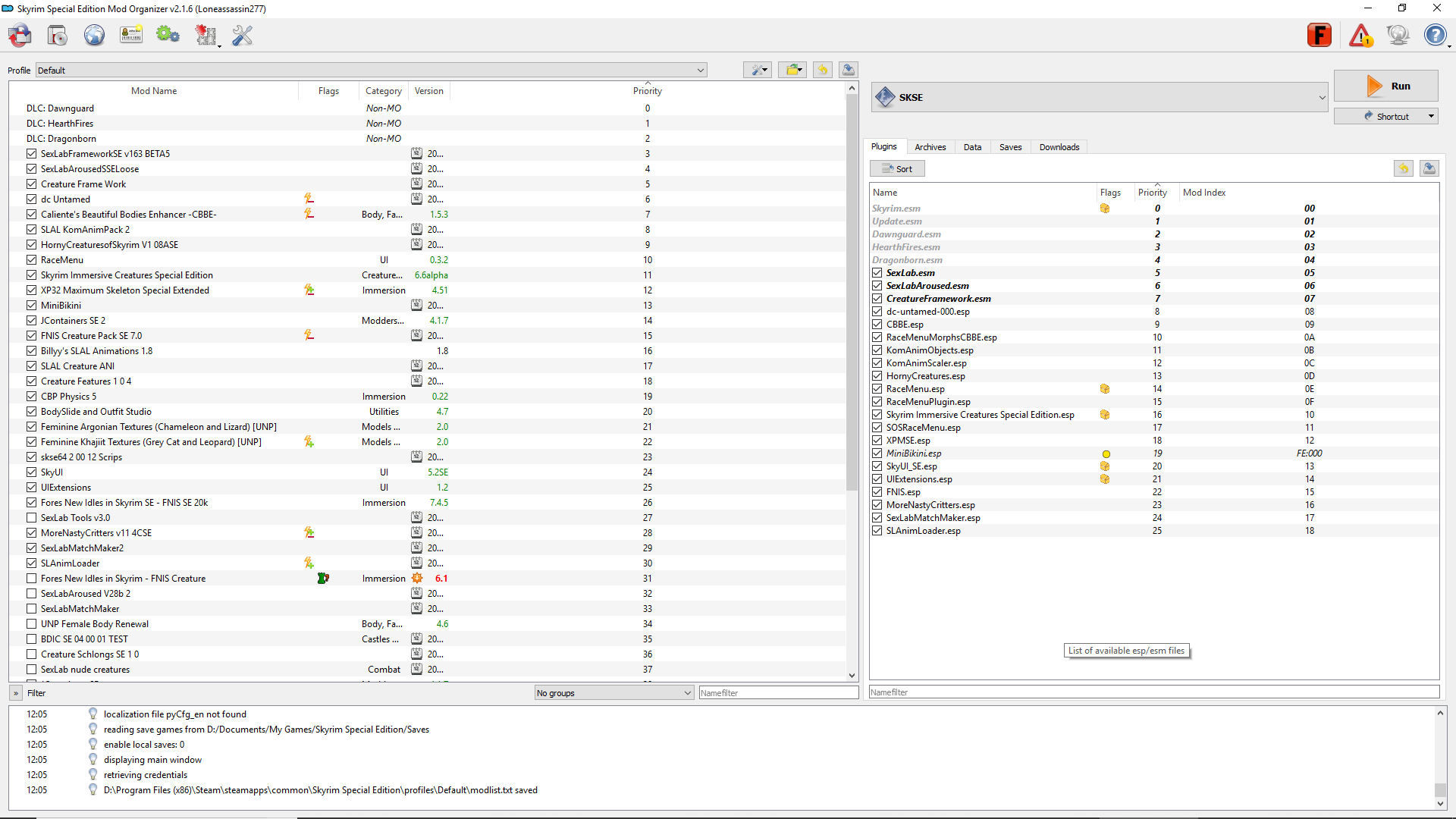Click the Sort plugins button
Viewport: 1456px width, 819px height.
[897, 168]
